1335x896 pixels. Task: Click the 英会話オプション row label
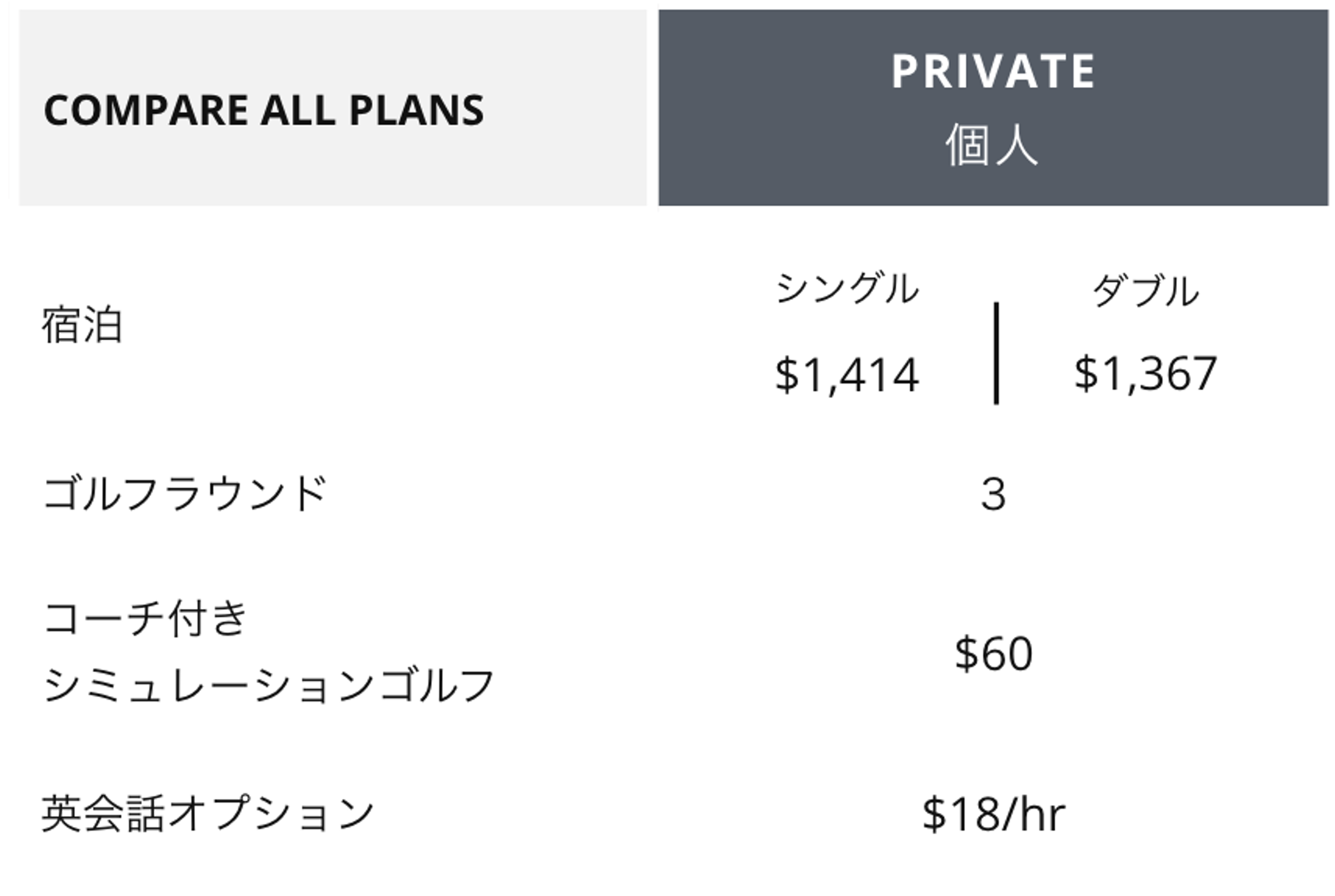pos(208,814)
